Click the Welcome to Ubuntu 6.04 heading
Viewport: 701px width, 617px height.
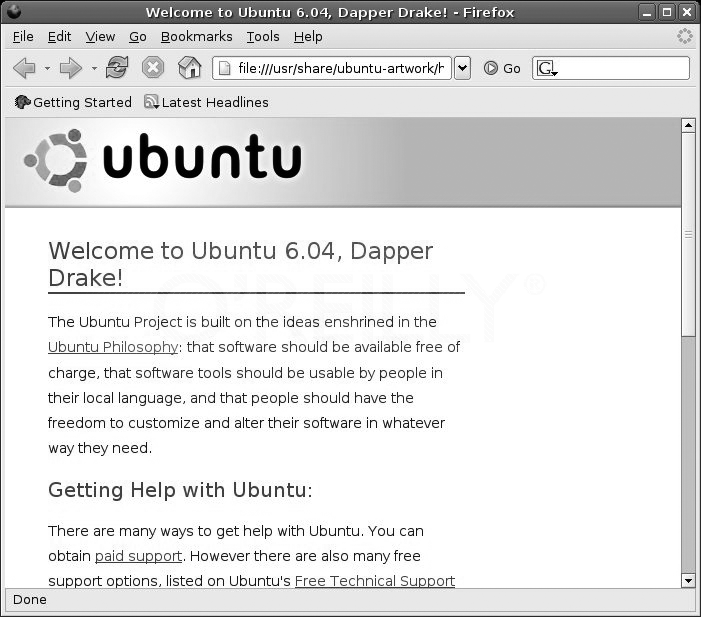click(x=241, y=264)
